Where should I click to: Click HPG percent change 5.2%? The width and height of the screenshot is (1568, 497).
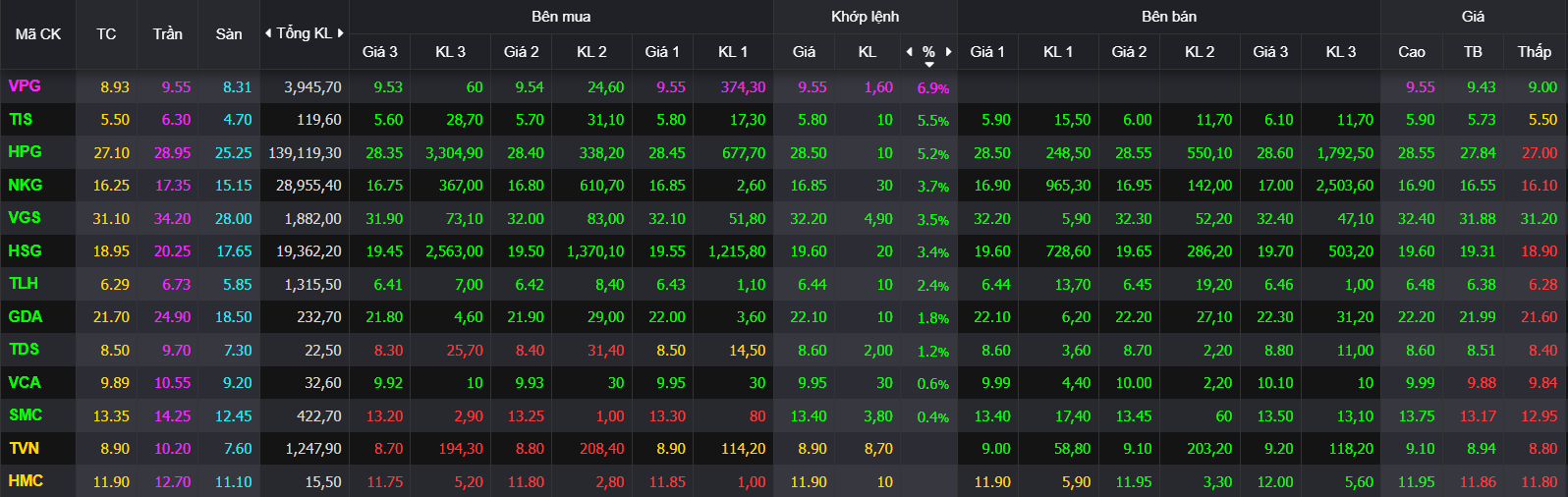[933, 154]
